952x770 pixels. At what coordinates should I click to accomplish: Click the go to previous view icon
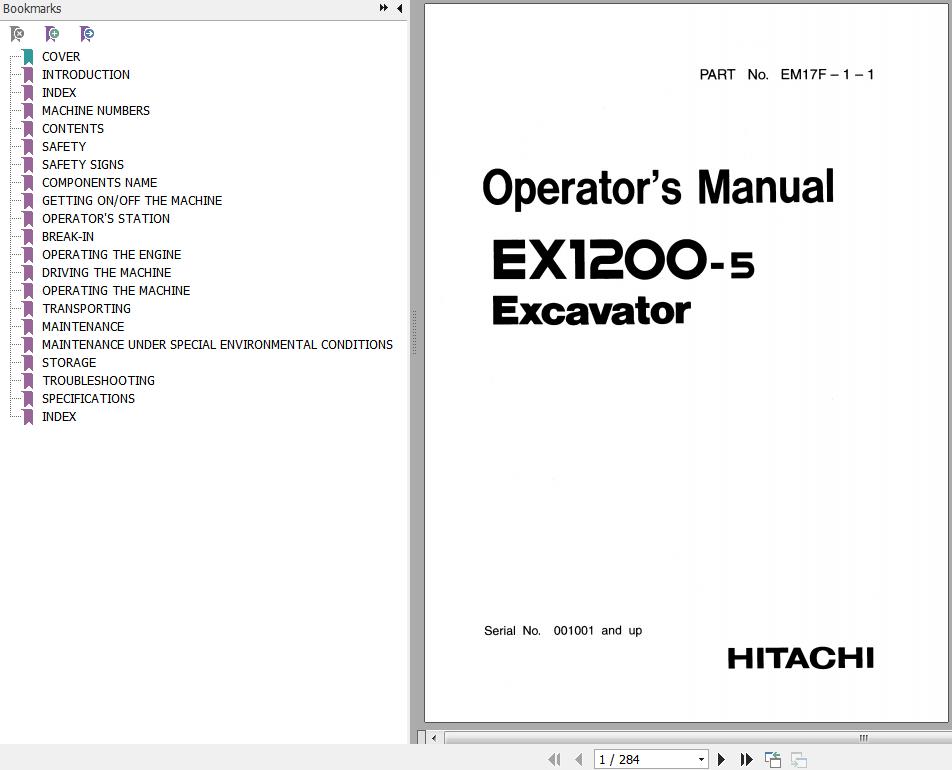[x=773, y=759]
